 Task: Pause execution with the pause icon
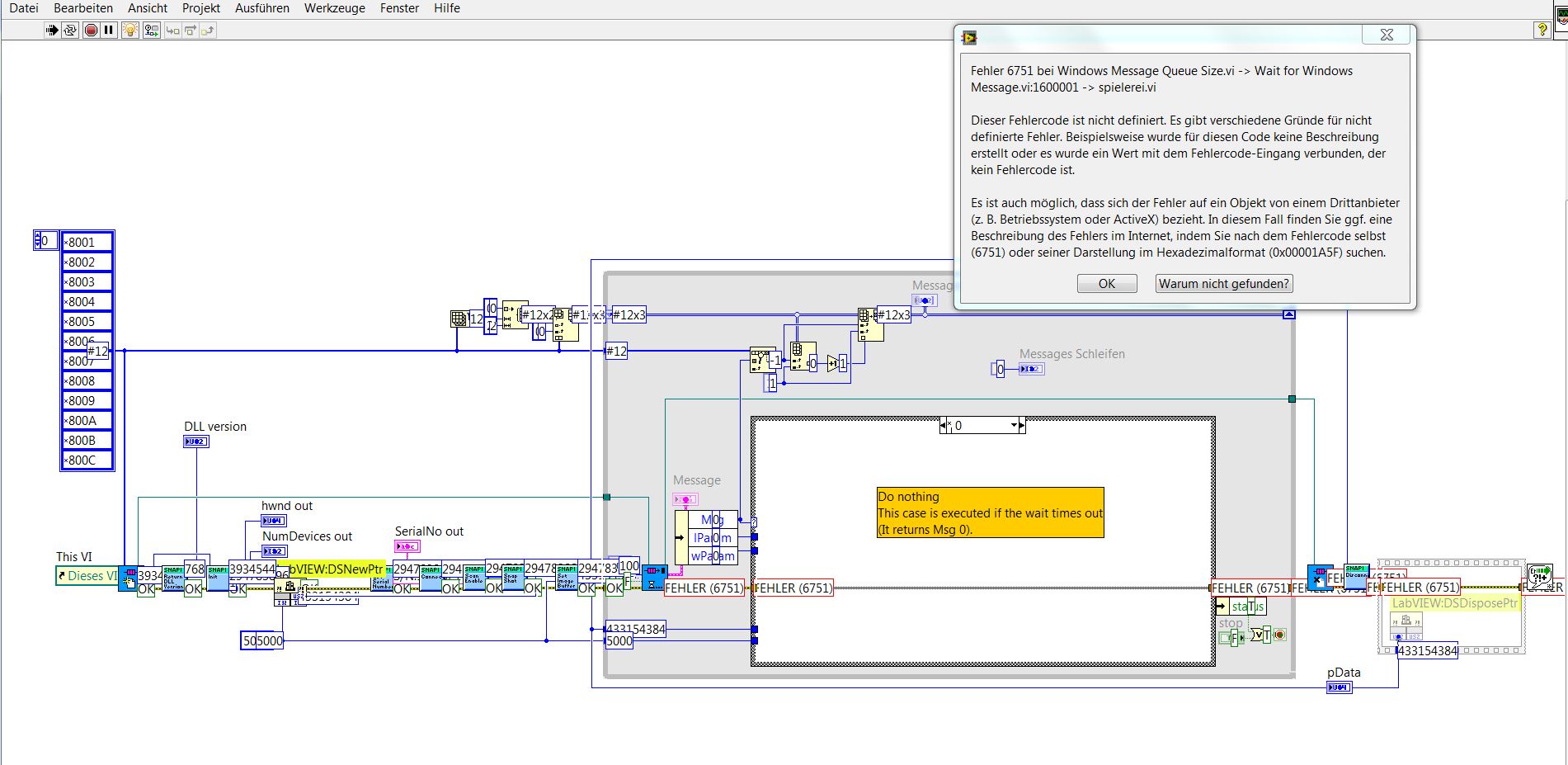[x=109, y=31]
